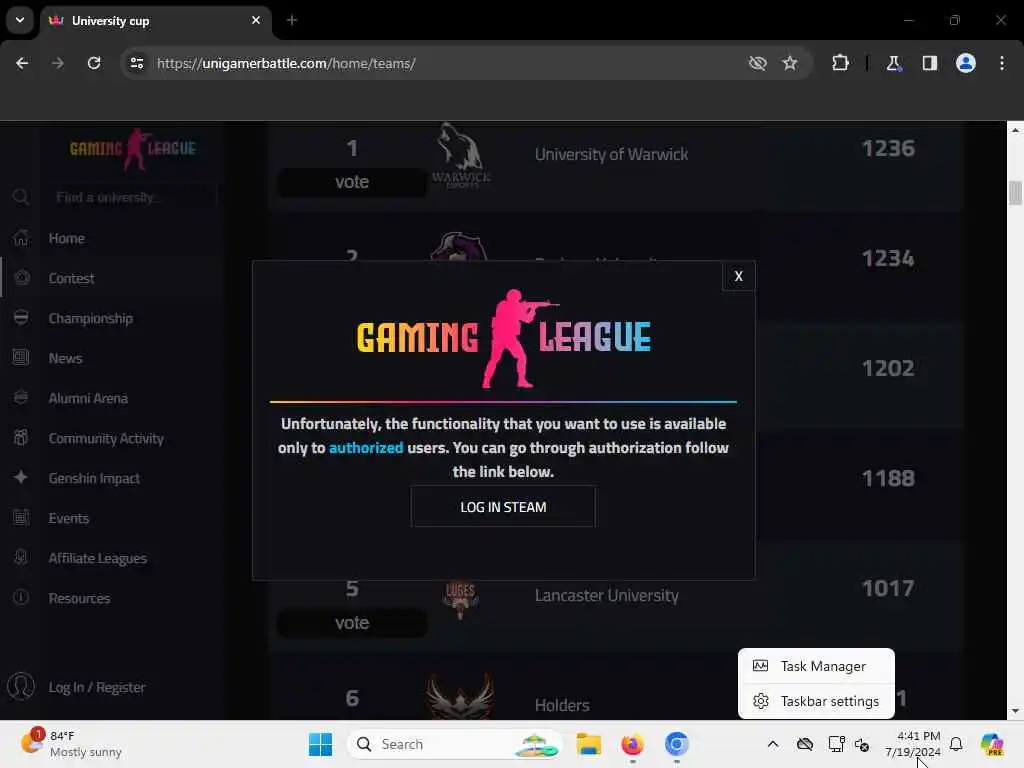Go forward with the browser arrow
1024x768 pixels.
(58, 63)
